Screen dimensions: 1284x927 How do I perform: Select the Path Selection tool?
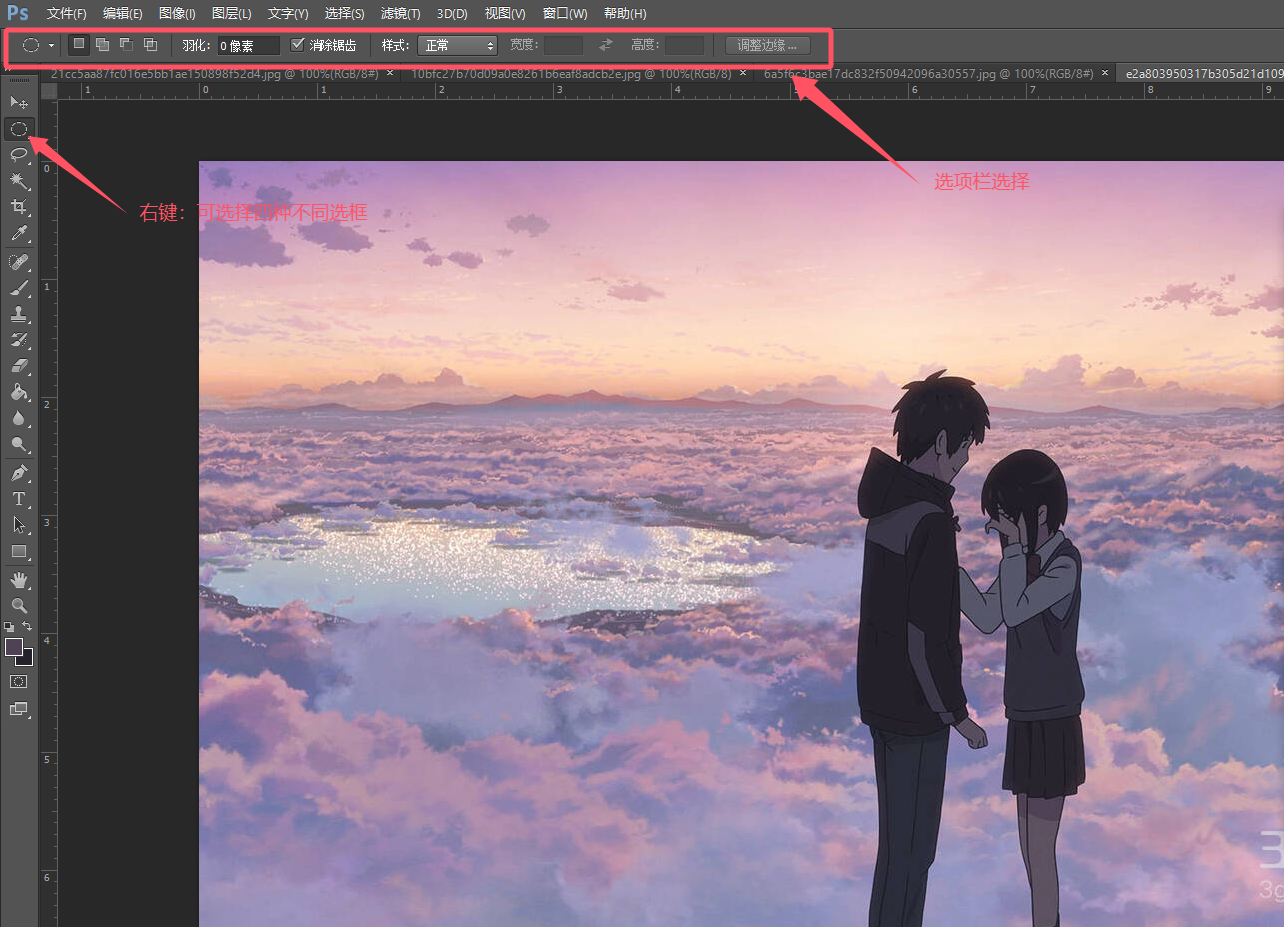point(19,524)
